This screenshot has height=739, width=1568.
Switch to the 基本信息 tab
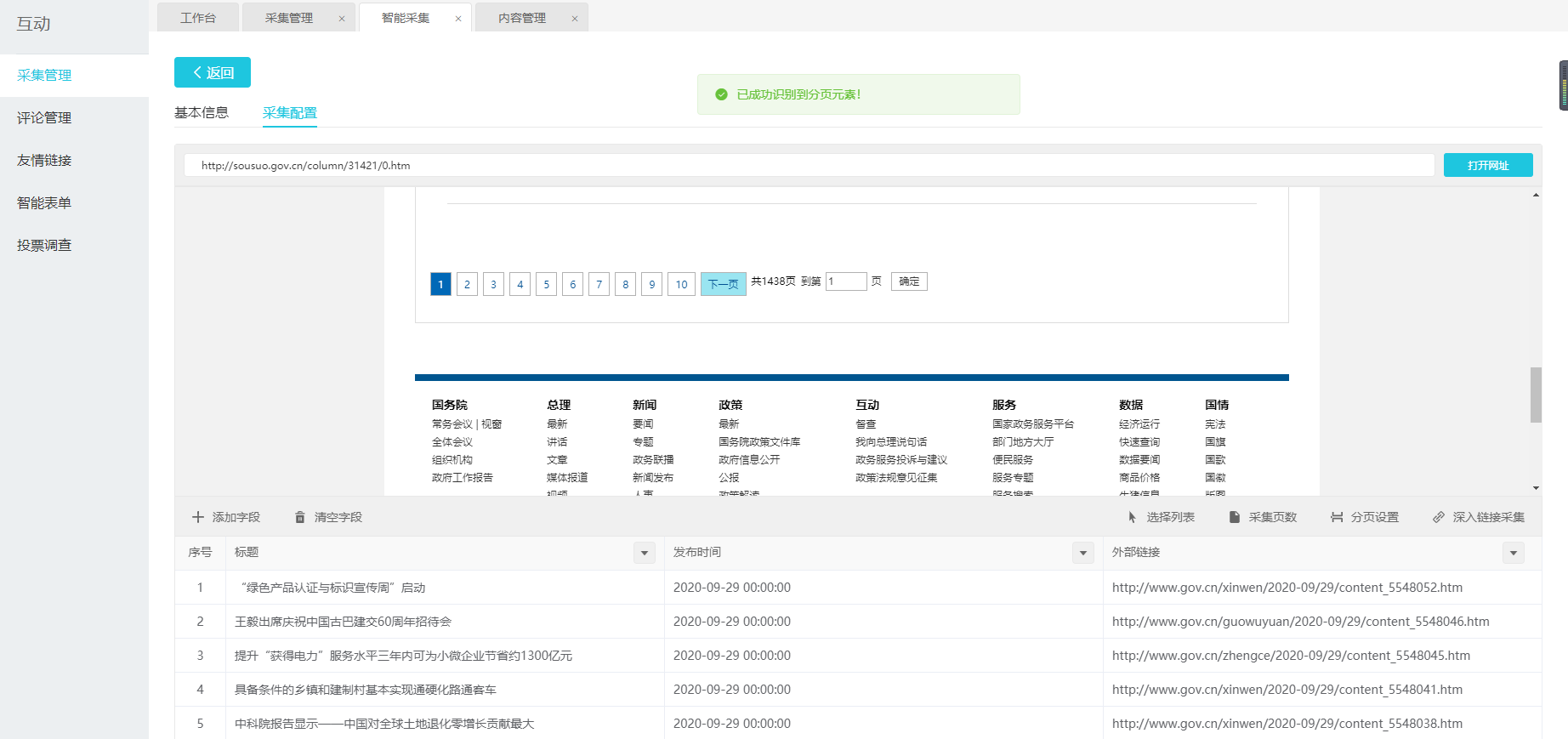click(202, 112)
